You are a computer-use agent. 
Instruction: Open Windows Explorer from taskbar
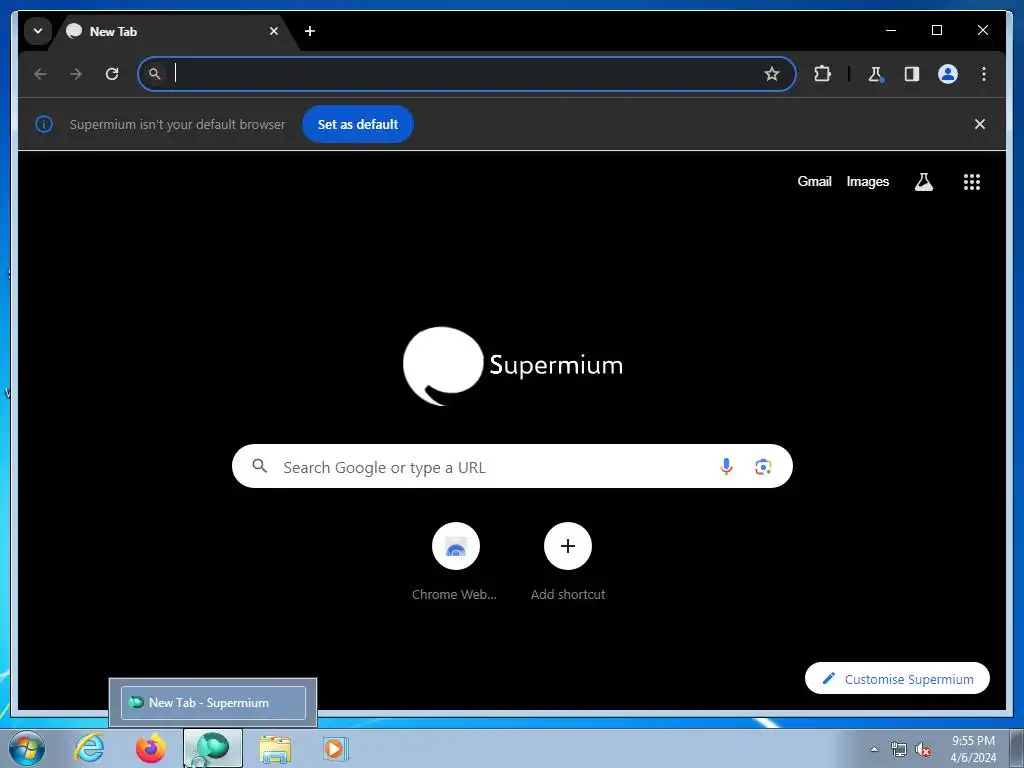point(275,748)
